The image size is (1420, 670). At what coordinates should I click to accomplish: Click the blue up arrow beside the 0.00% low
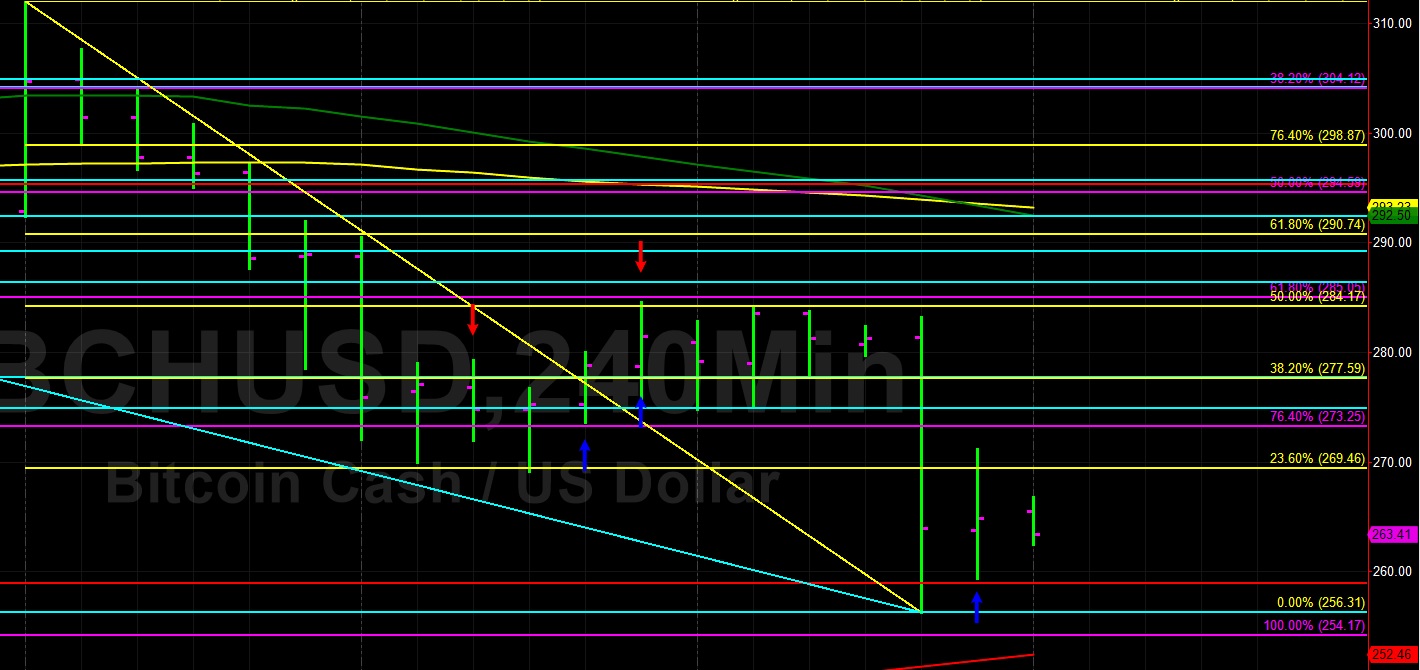click(x=977, y=607)
